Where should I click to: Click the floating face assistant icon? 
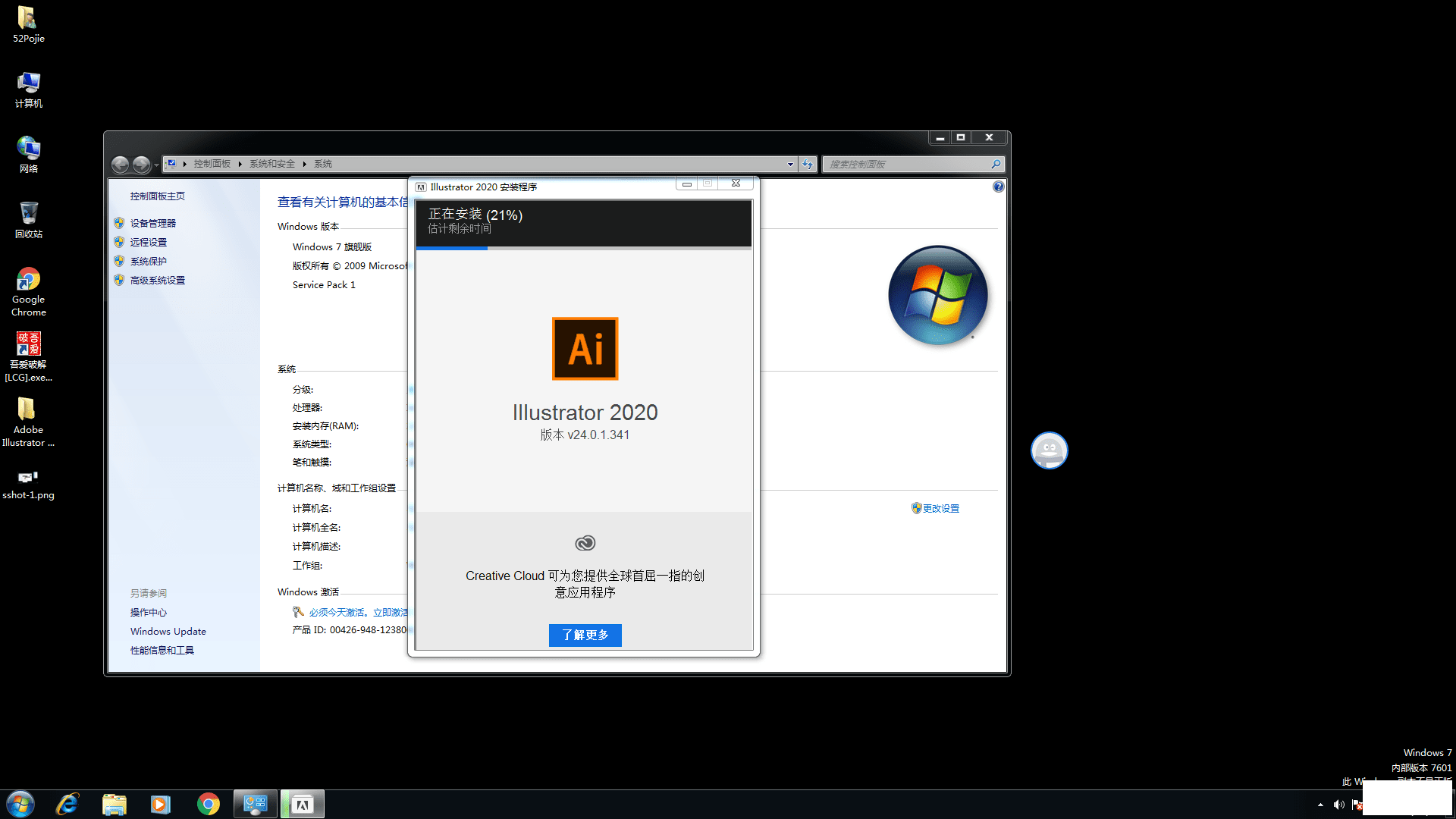pos(1049,450)
